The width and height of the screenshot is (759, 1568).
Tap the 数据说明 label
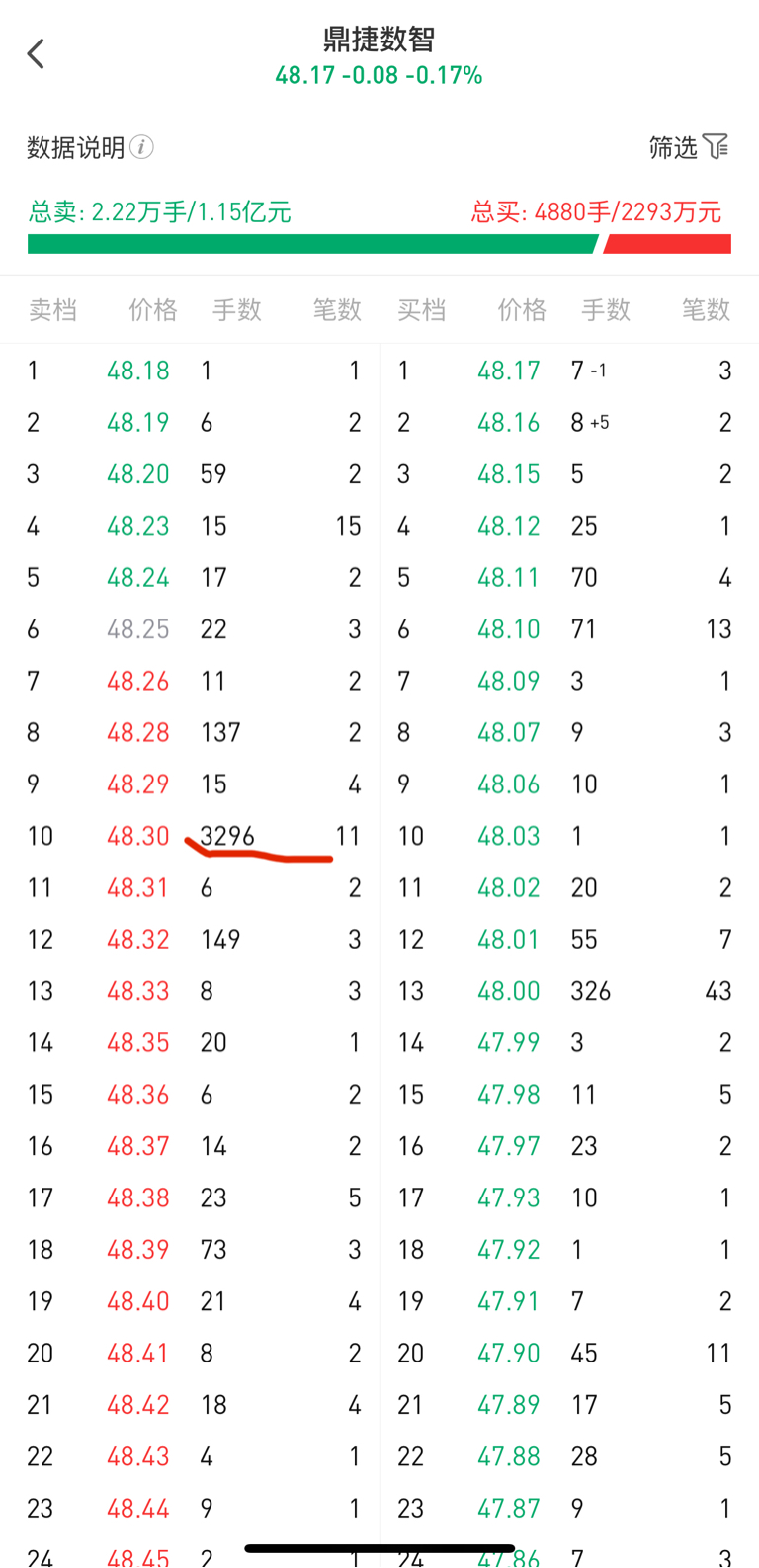76,148
